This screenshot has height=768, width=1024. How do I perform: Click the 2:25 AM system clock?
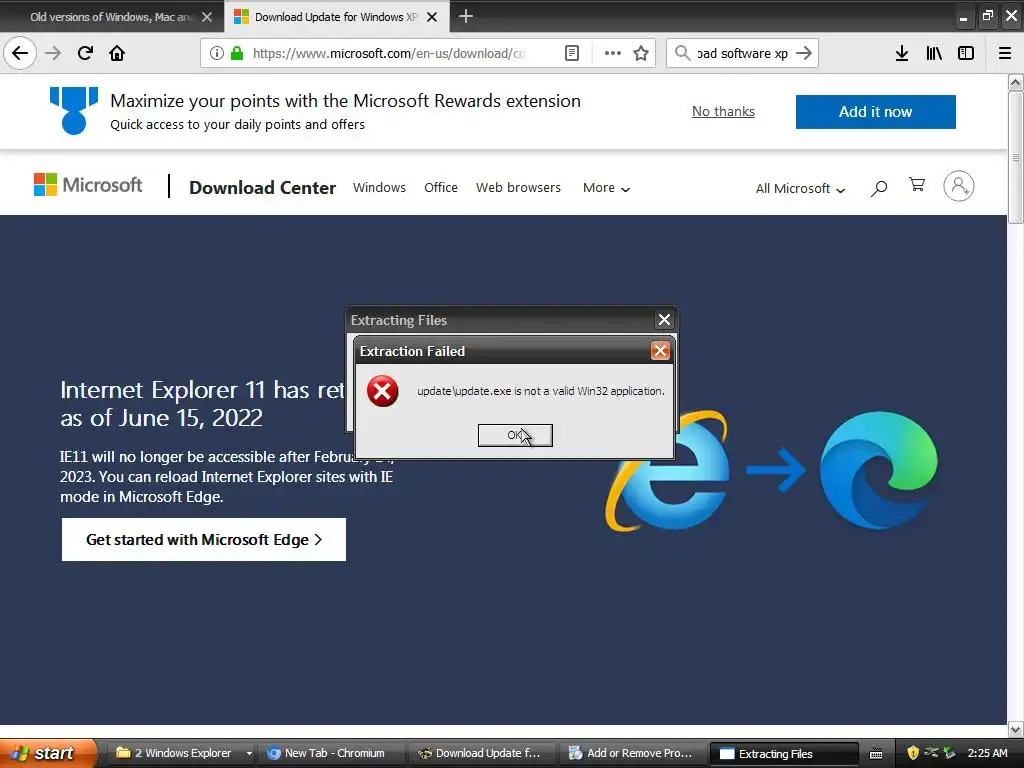[x=987, y=753]
